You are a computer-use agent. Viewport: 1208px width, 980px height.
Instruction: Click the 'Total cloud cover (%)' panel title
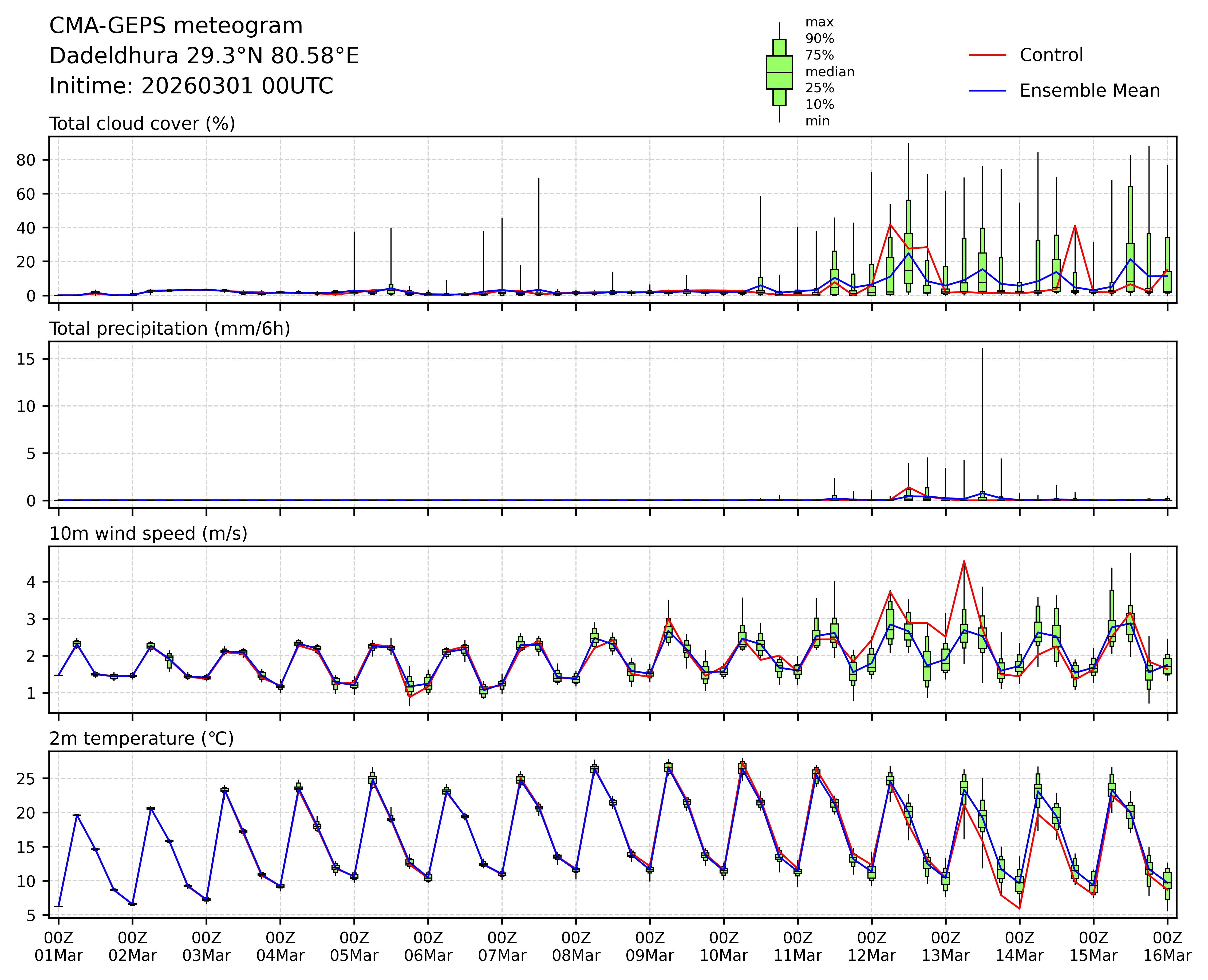142,124
